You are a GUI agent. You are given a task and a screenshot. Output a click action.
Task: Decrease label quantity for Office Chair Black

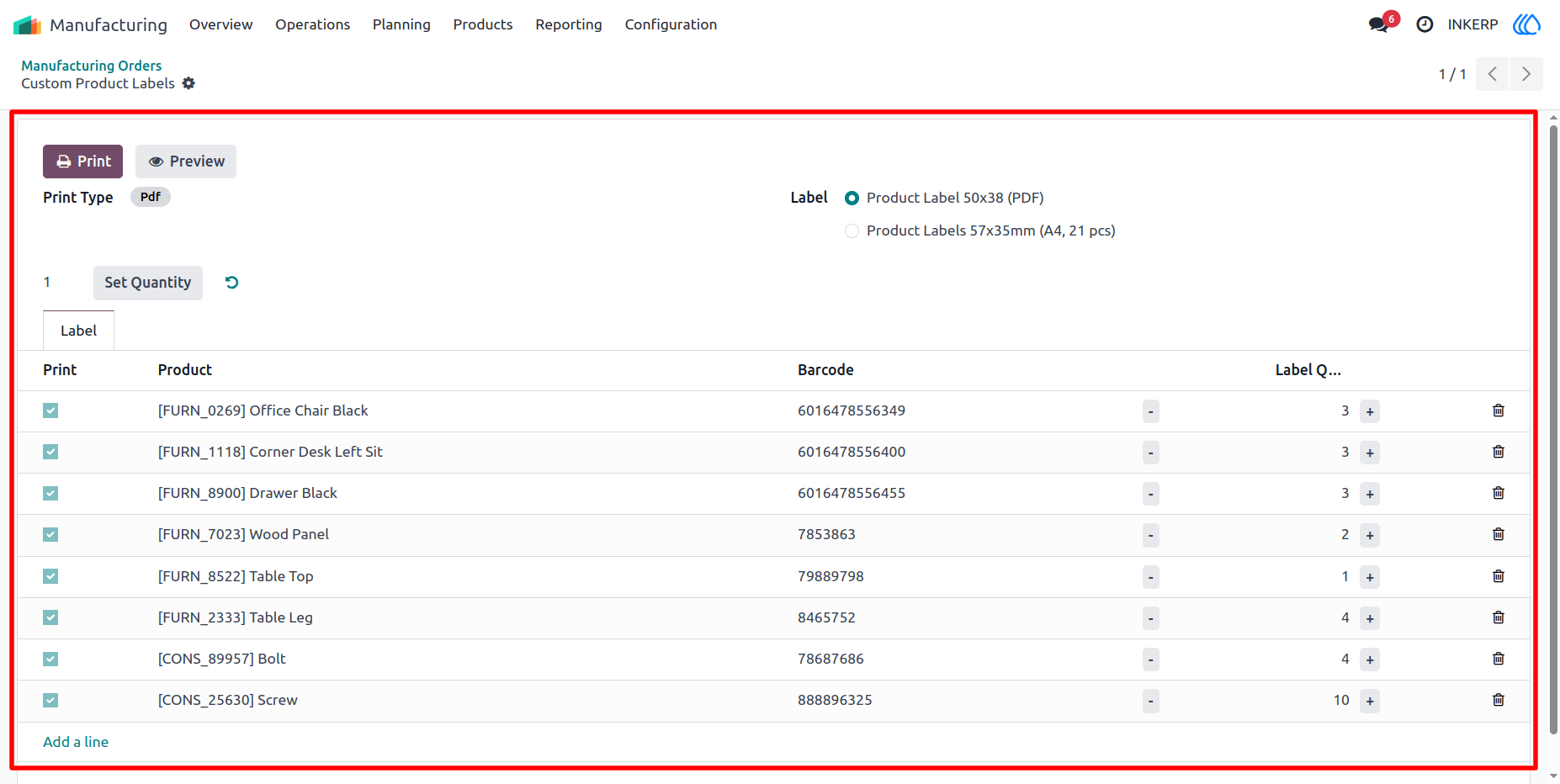(x=1151, y=411)
